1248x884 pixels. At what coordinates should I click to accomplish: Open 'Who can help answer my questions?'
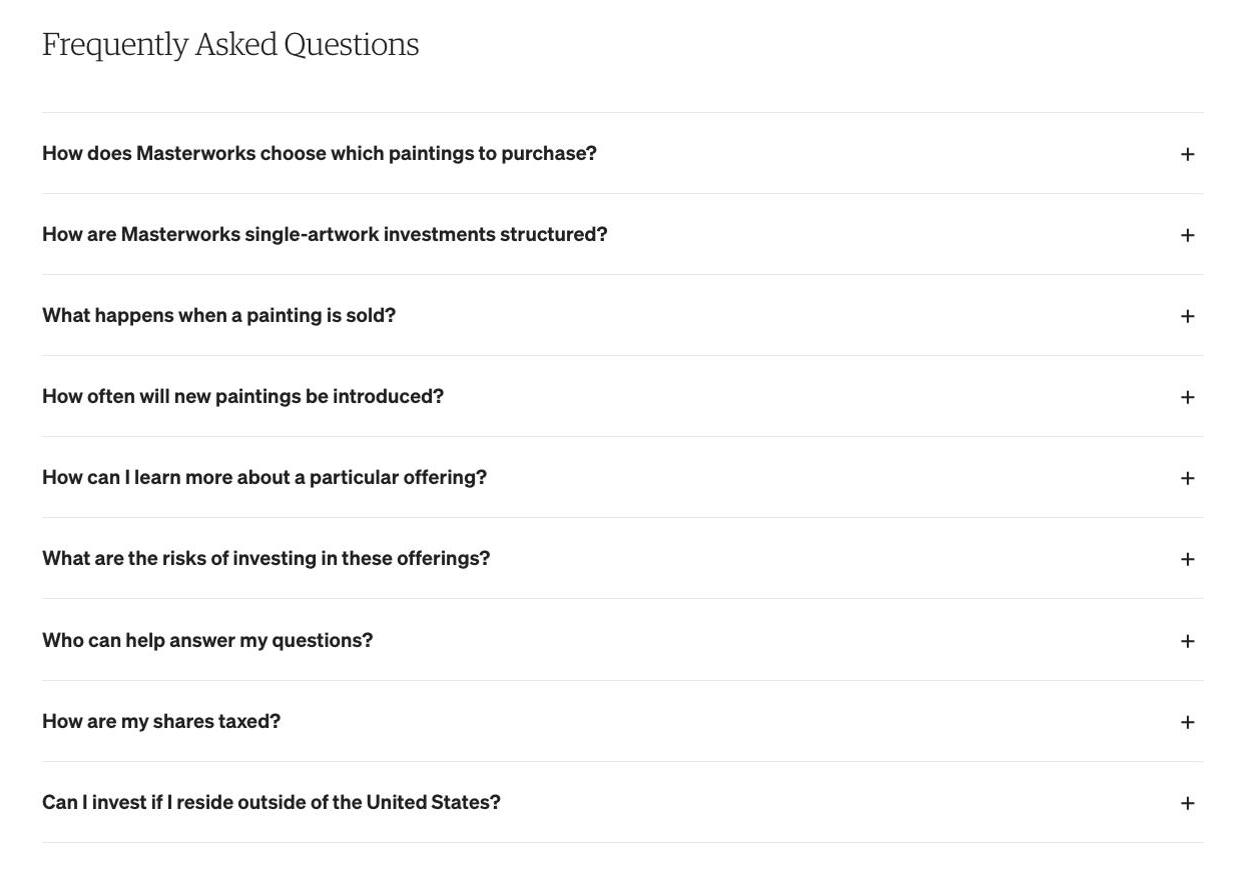click(207, 640)
